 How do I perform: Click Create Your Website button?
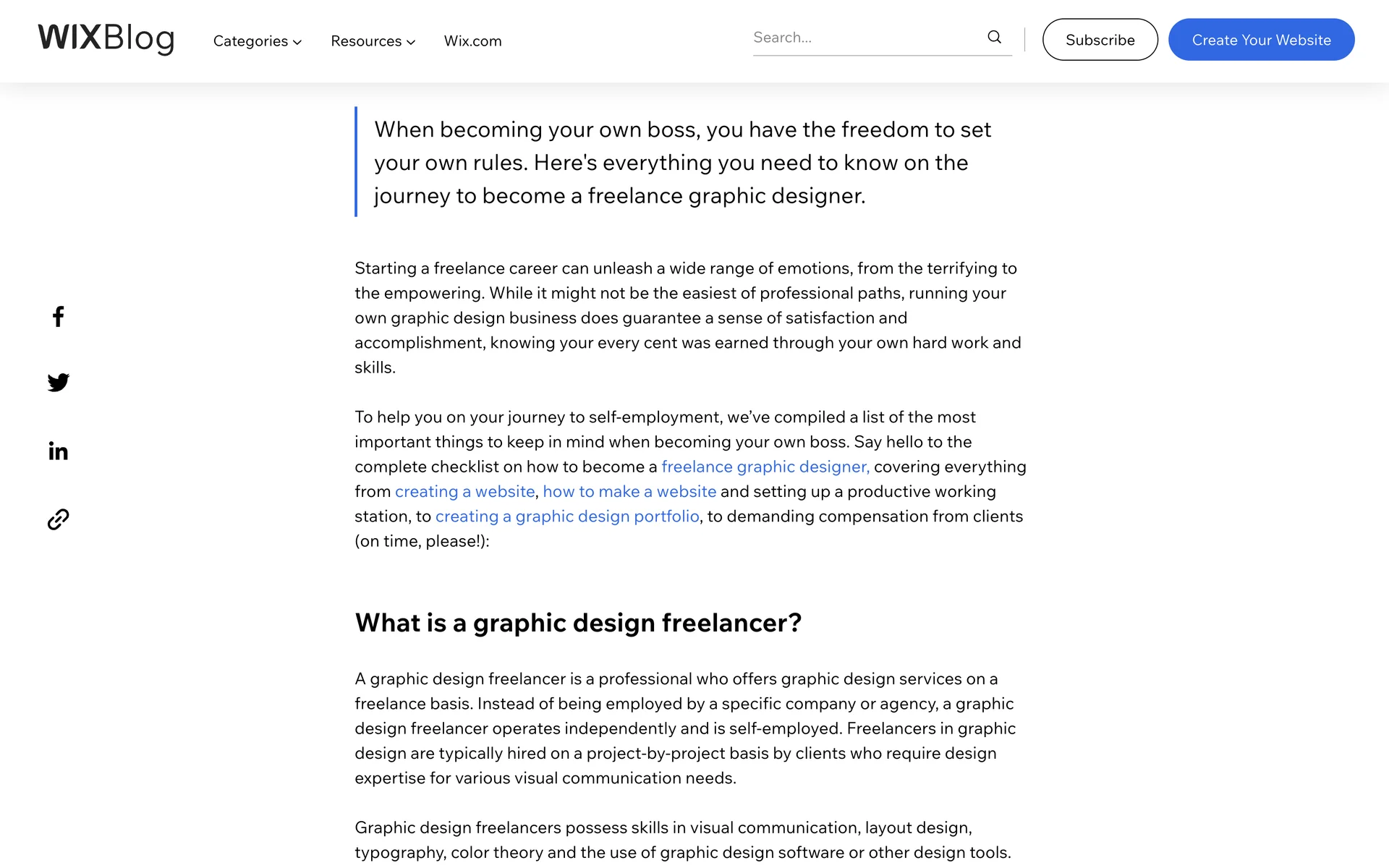coord(1261,40)
